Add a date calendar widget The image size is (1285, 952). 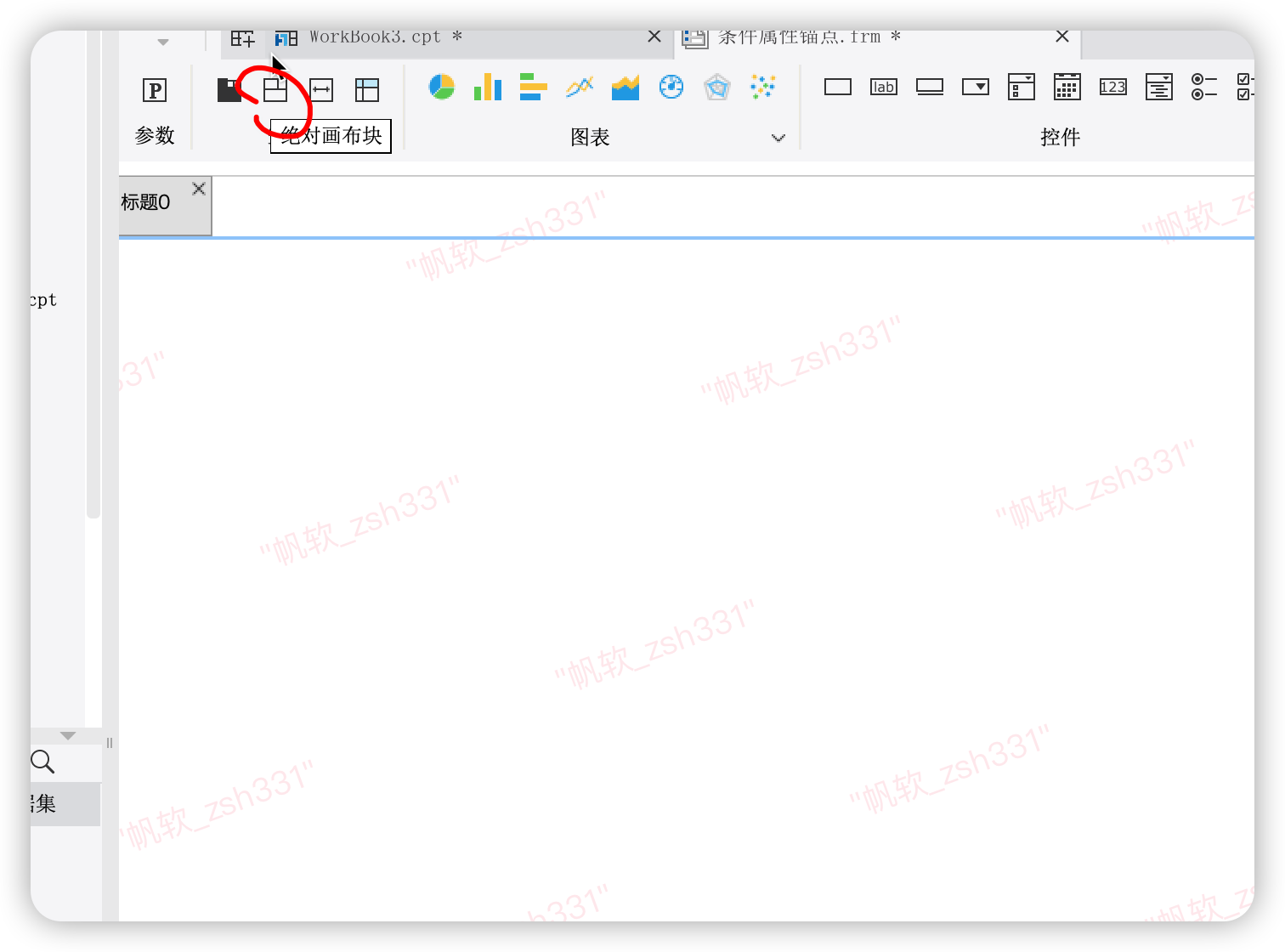(x=1067, y=87)
